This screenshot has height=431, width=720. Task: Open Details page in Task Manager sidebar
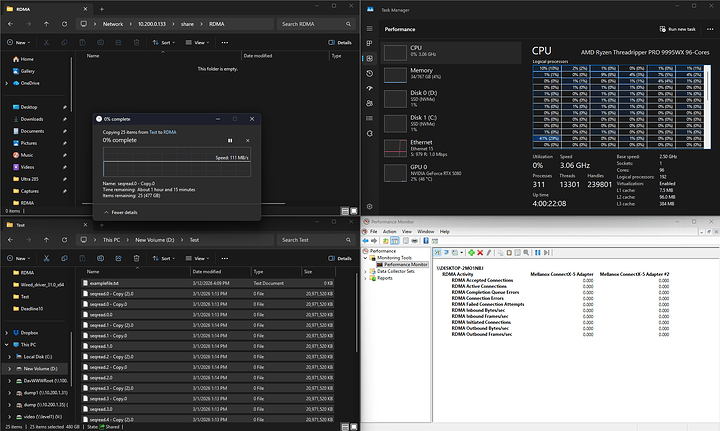click(x=369, y=118)
